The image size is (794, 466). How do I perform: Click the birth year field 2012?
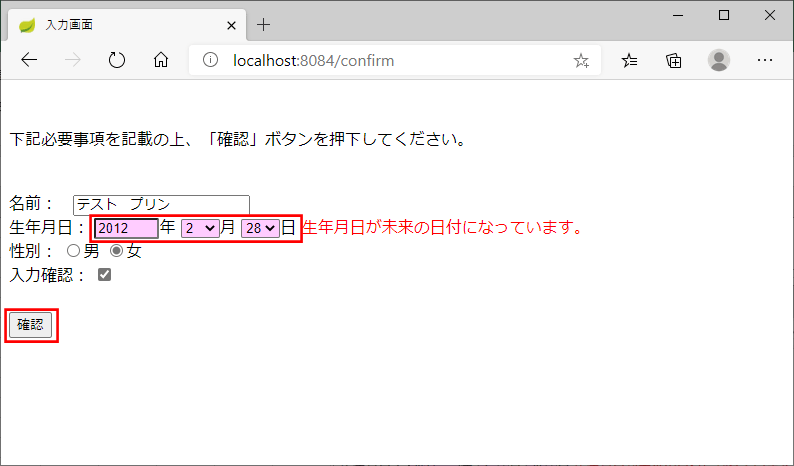(x=126, y=228)
